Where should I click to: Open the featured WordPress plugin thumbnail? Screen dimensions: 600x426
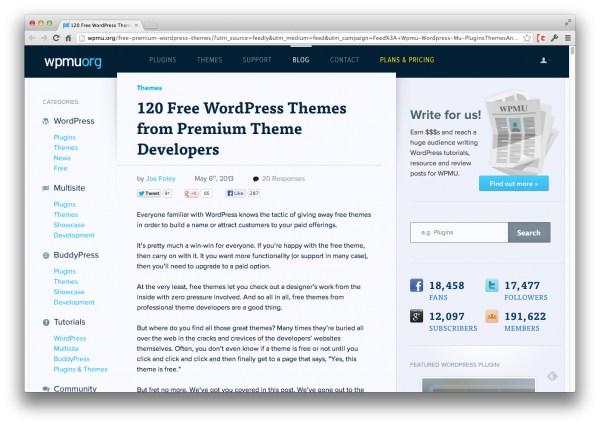pyautogui.click(x=478, y=385)
